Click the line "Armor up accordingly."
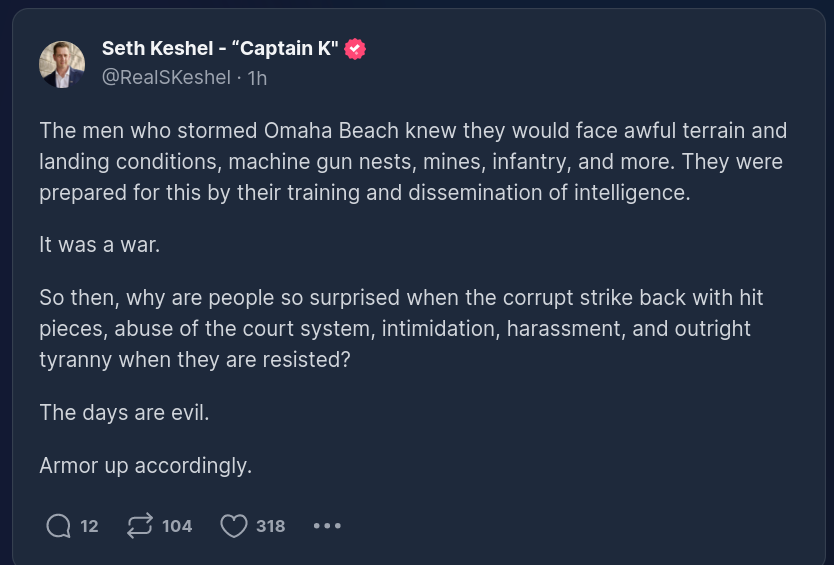The width and height of the screenshot is (834, 565). click(x=145, y=465)
